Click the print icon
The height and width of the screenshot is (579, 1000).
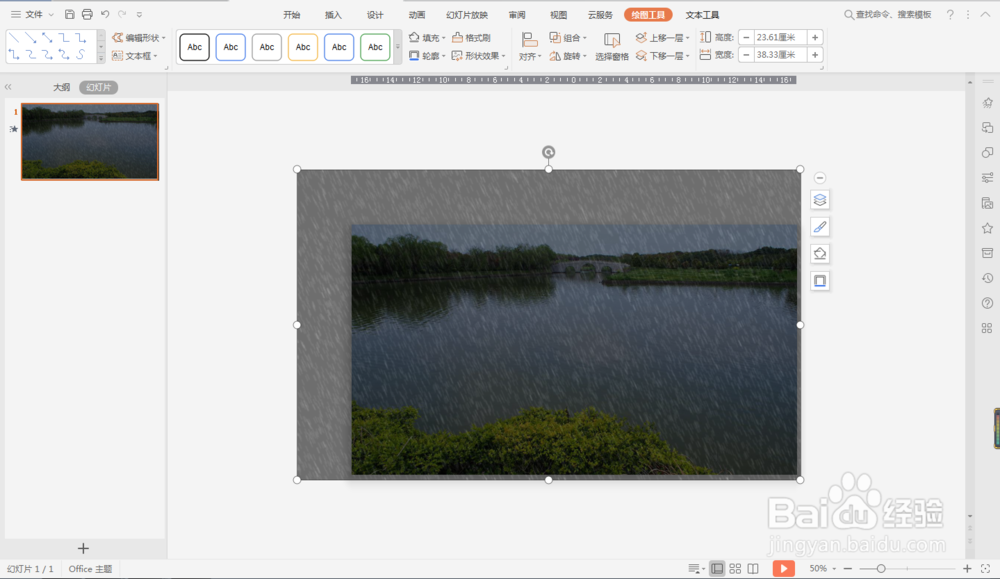coord(87,14)
